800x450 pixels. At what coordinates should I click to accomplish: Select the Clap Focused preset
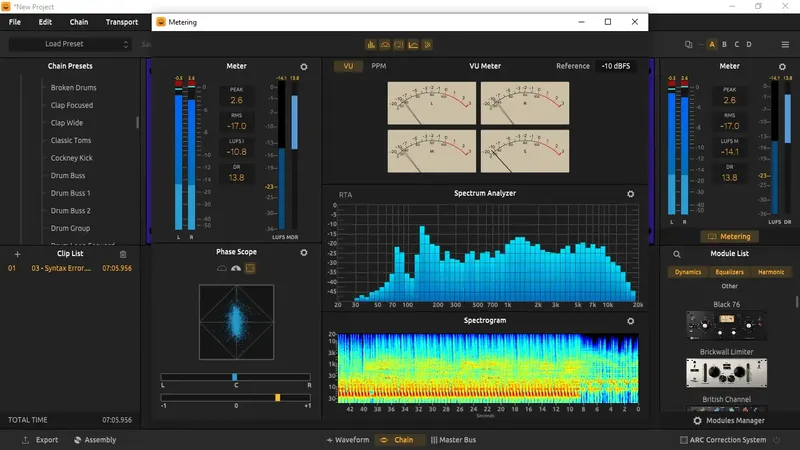(72, 105)
